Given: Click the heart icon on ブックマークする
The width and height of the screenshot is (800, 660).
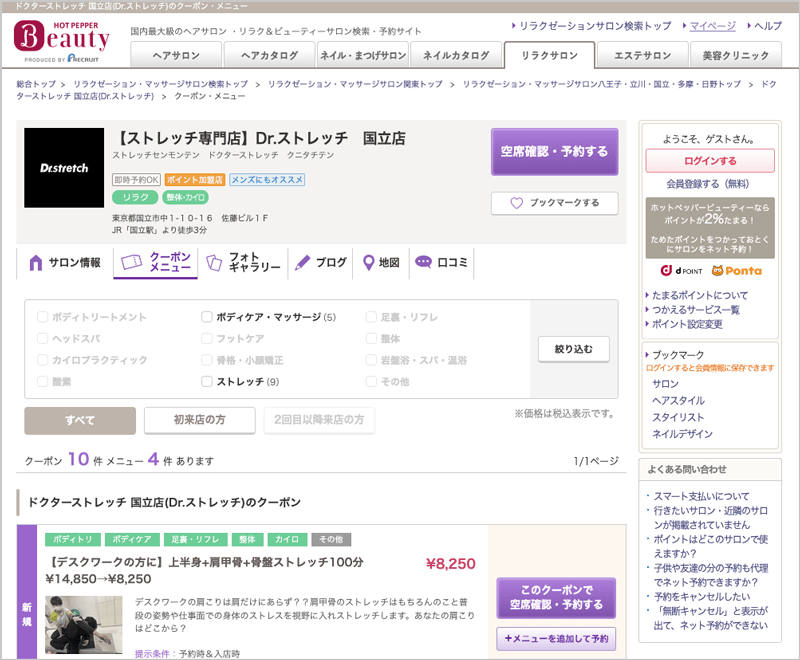Looking at the screenshot, I should (x=516, y=203).
